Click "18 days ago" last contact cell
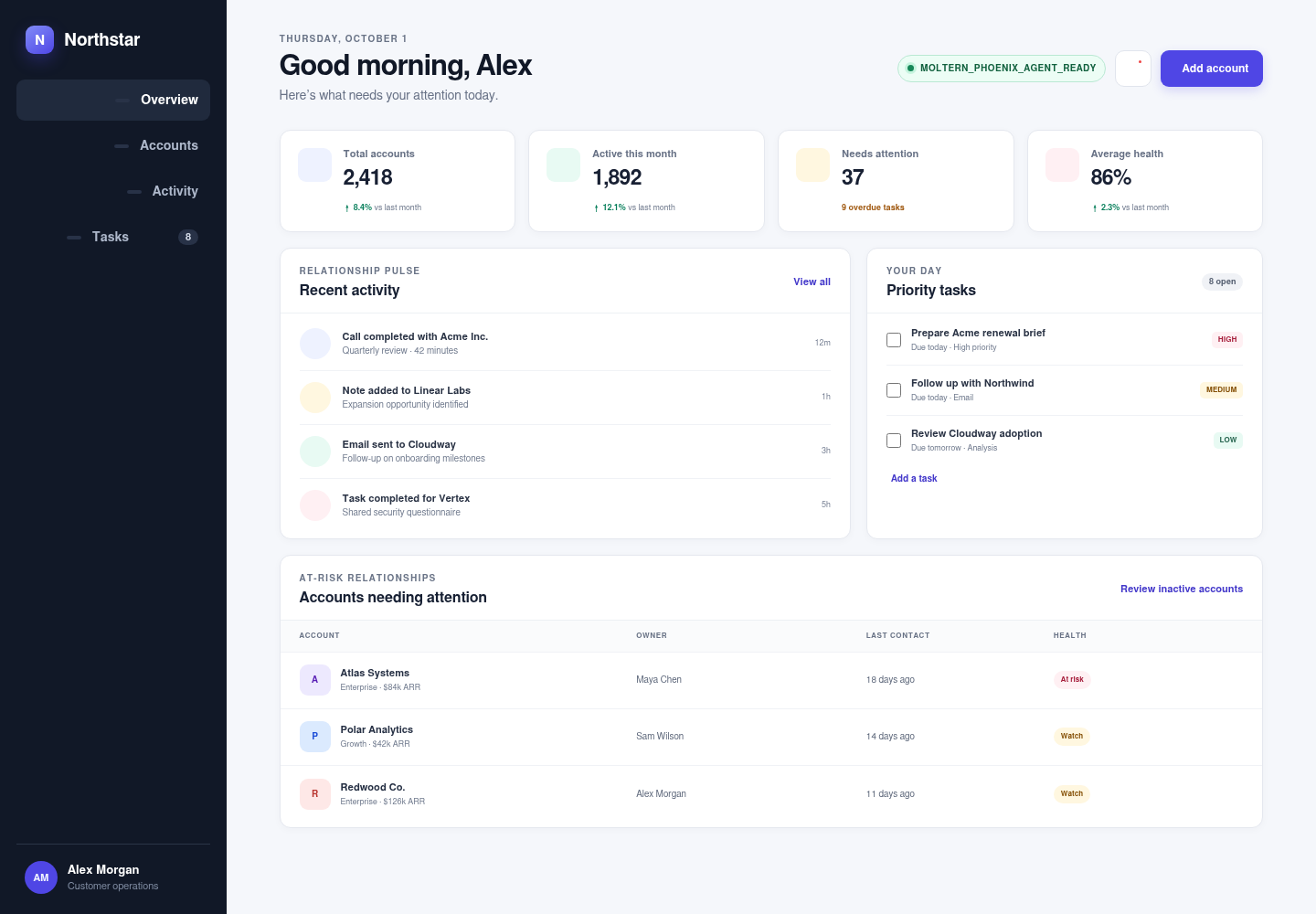Screen dimensions: 1316x914 pos(890,680)
